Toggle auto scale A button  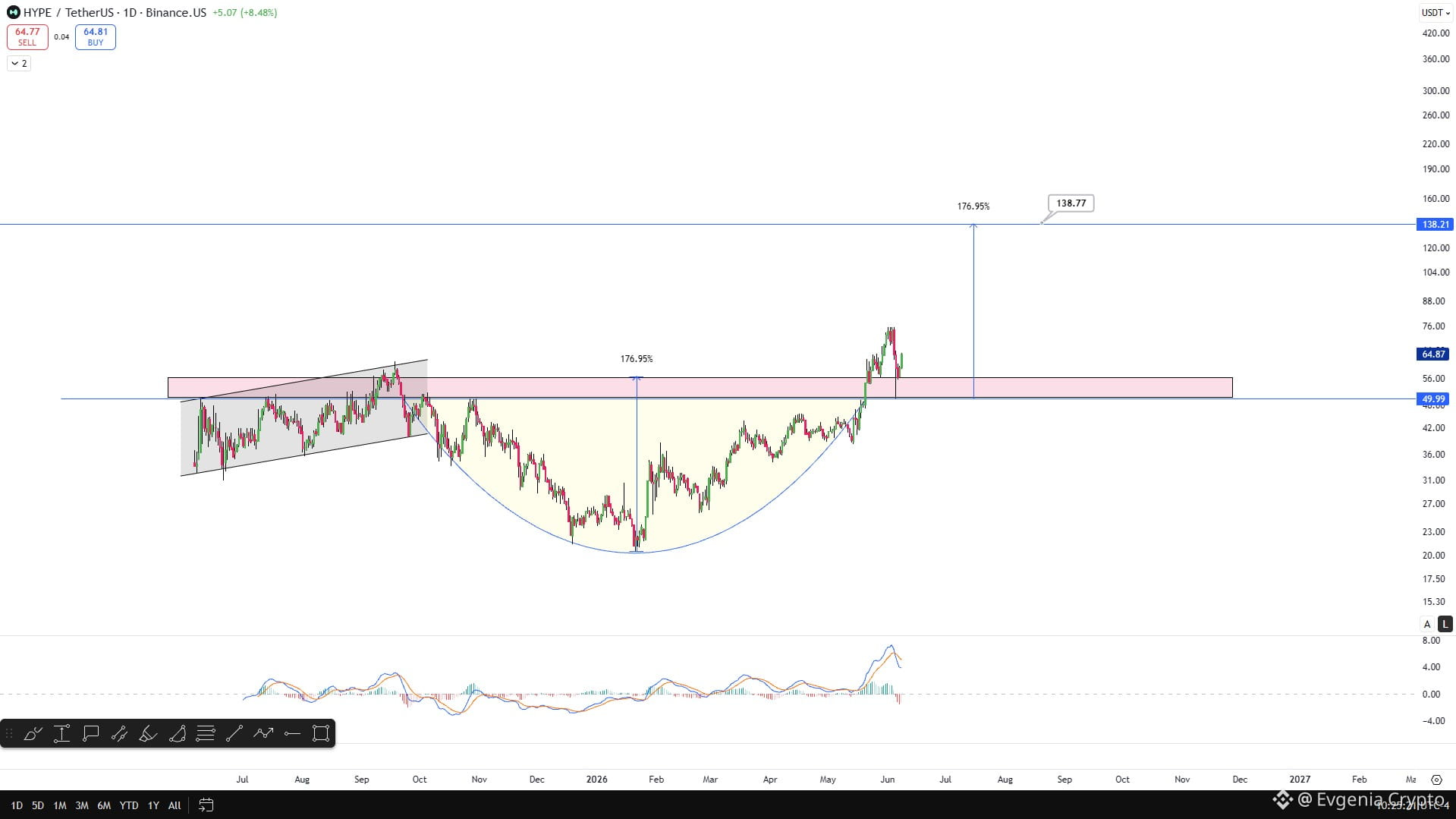[x=1427, y=624]
